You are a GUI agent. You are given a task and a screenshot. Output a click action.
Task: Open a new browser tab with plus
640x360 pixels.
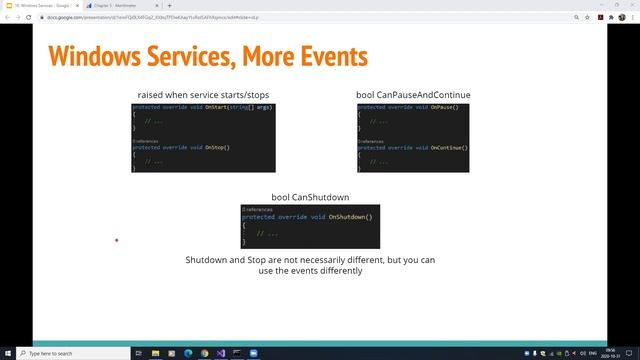click(x=169, y=6)
